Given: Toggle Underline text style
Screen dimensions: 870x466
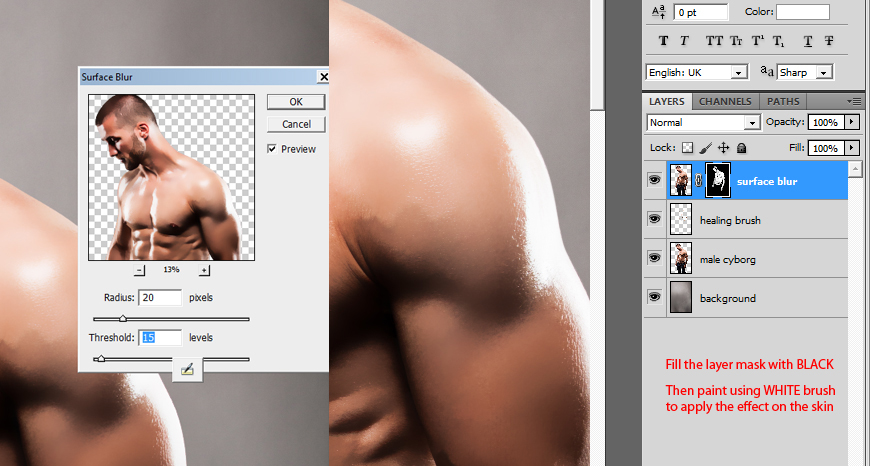Looking at the screenshot, I should 808,40.
